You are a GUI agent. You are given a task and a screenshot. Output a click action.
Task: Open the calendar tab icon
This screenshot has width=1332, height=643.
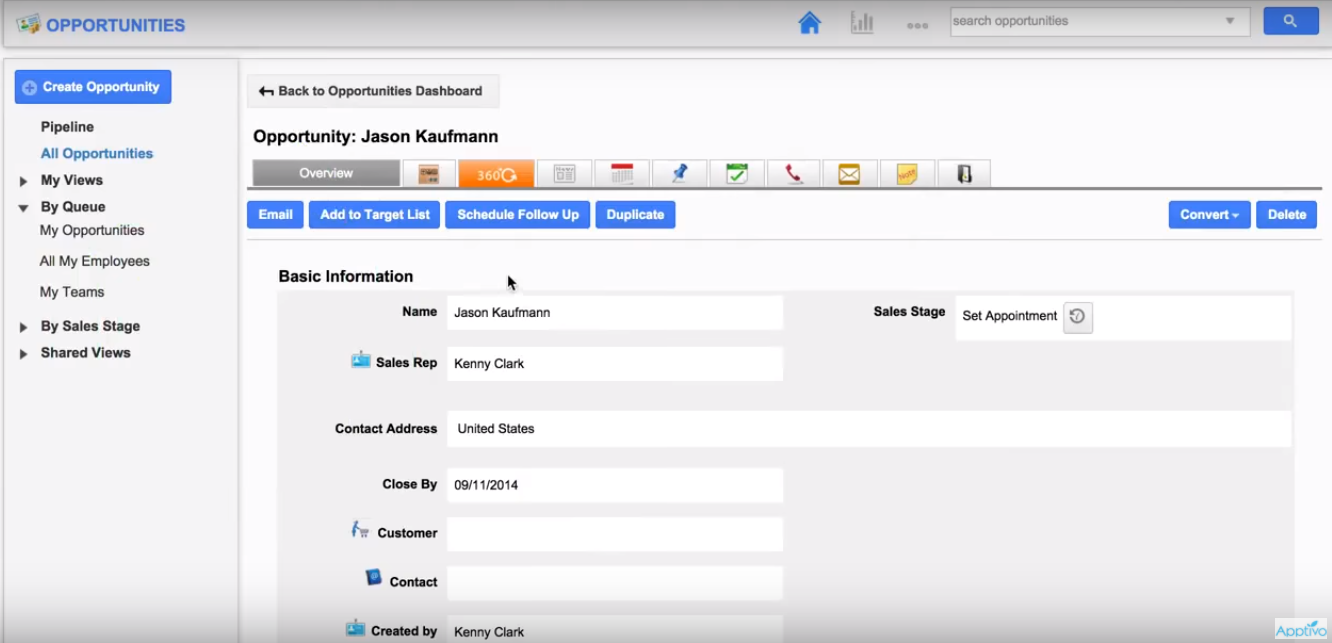622,174
